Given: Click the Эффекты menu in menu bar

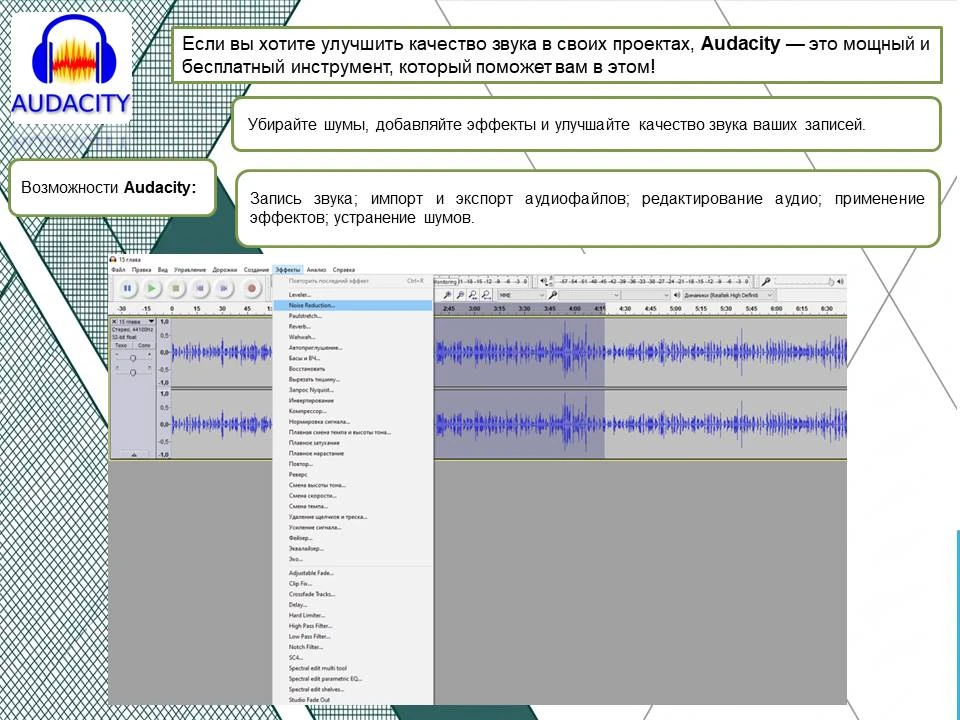Looking at the screenshot, I should [288, 269].
